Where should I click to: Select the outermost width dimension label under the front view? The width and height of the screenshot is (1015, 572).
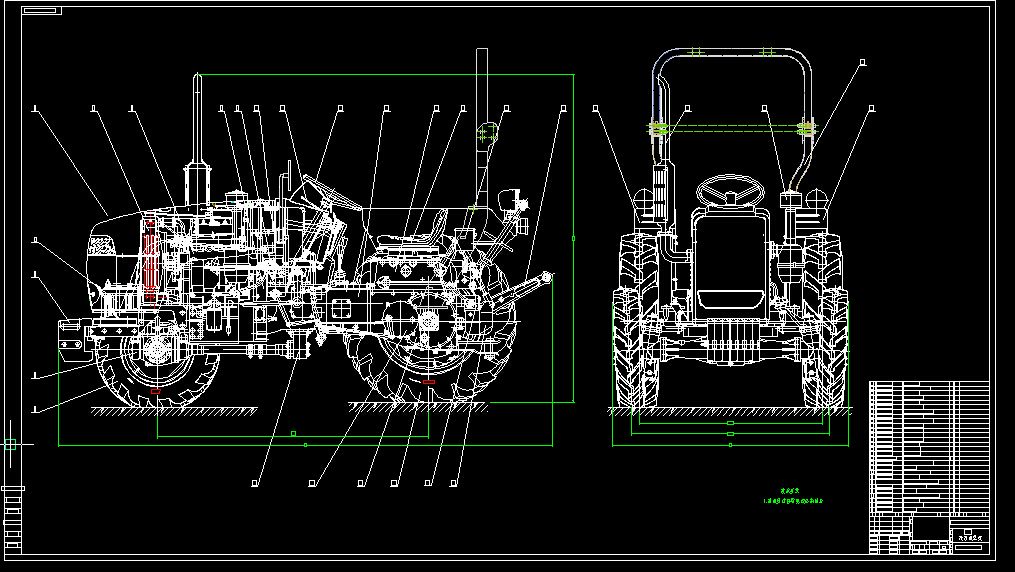pos(730,445)
